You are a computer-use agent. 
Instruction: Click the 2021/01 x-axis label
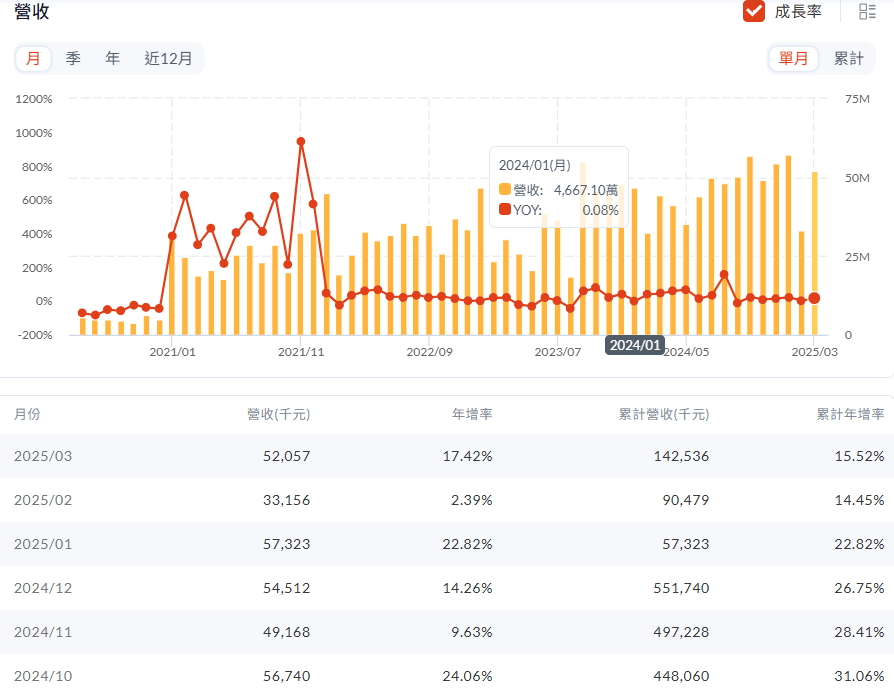coord(172,352)
